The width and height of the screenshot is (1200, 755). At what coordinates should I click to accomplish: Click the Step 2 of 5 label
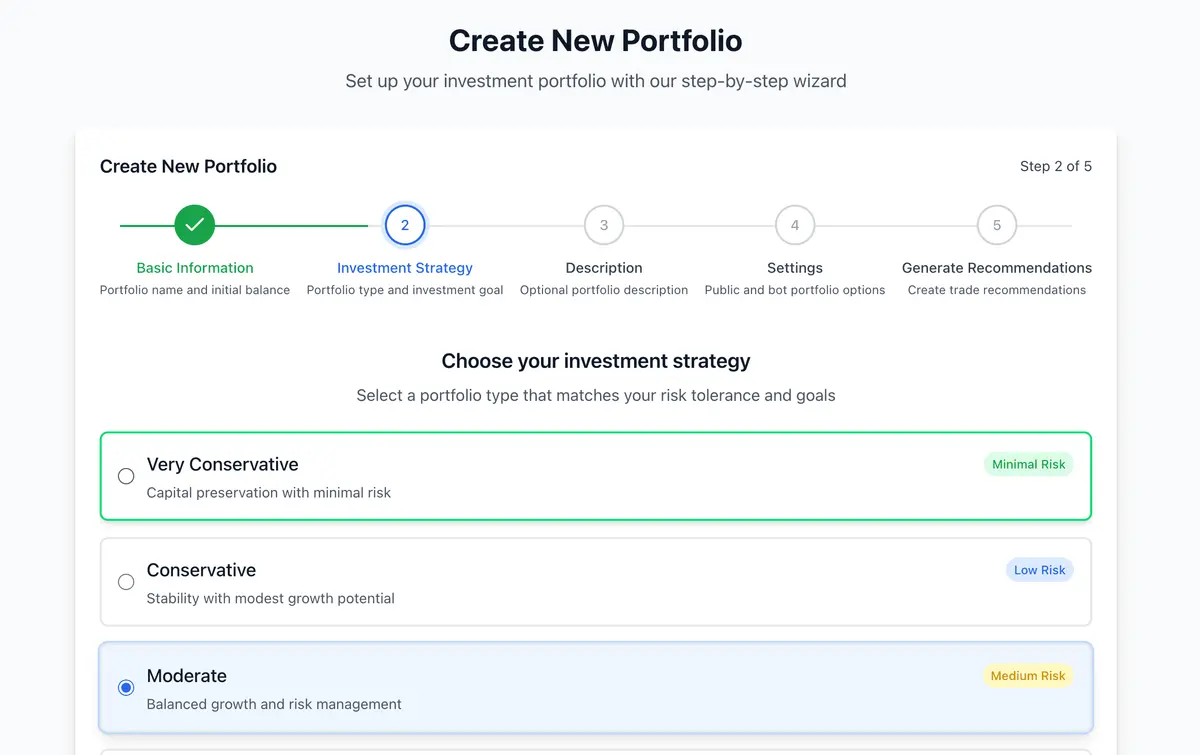tap(1056, 166)
